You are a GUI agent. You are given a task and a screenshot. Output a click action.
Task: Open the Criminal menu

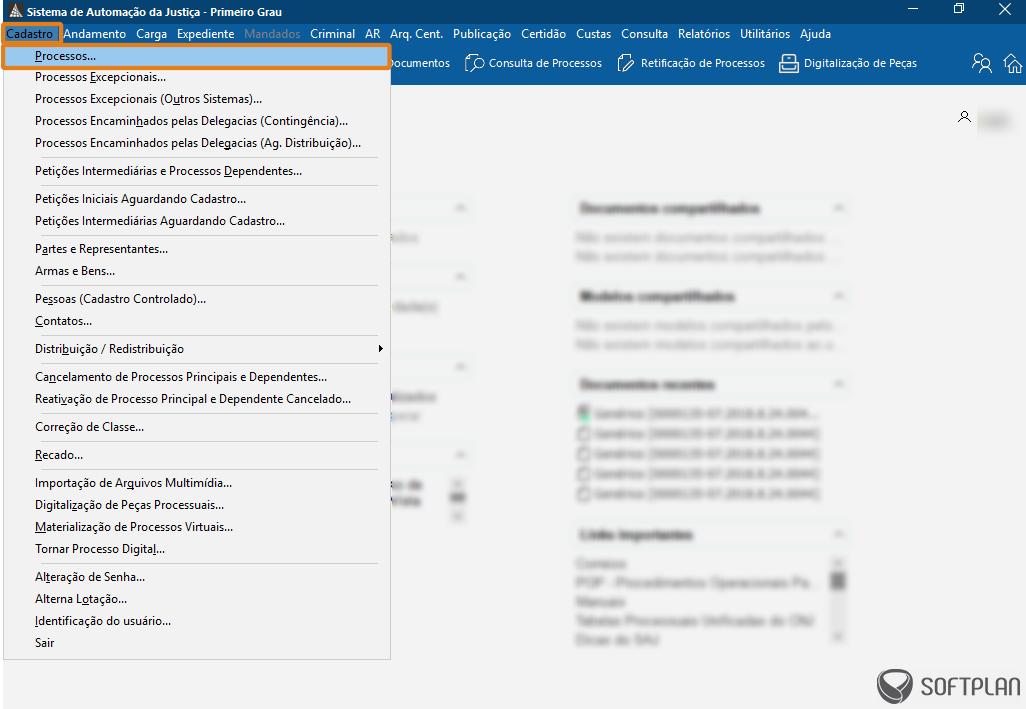pyautogui.click(x=332, y=34)
